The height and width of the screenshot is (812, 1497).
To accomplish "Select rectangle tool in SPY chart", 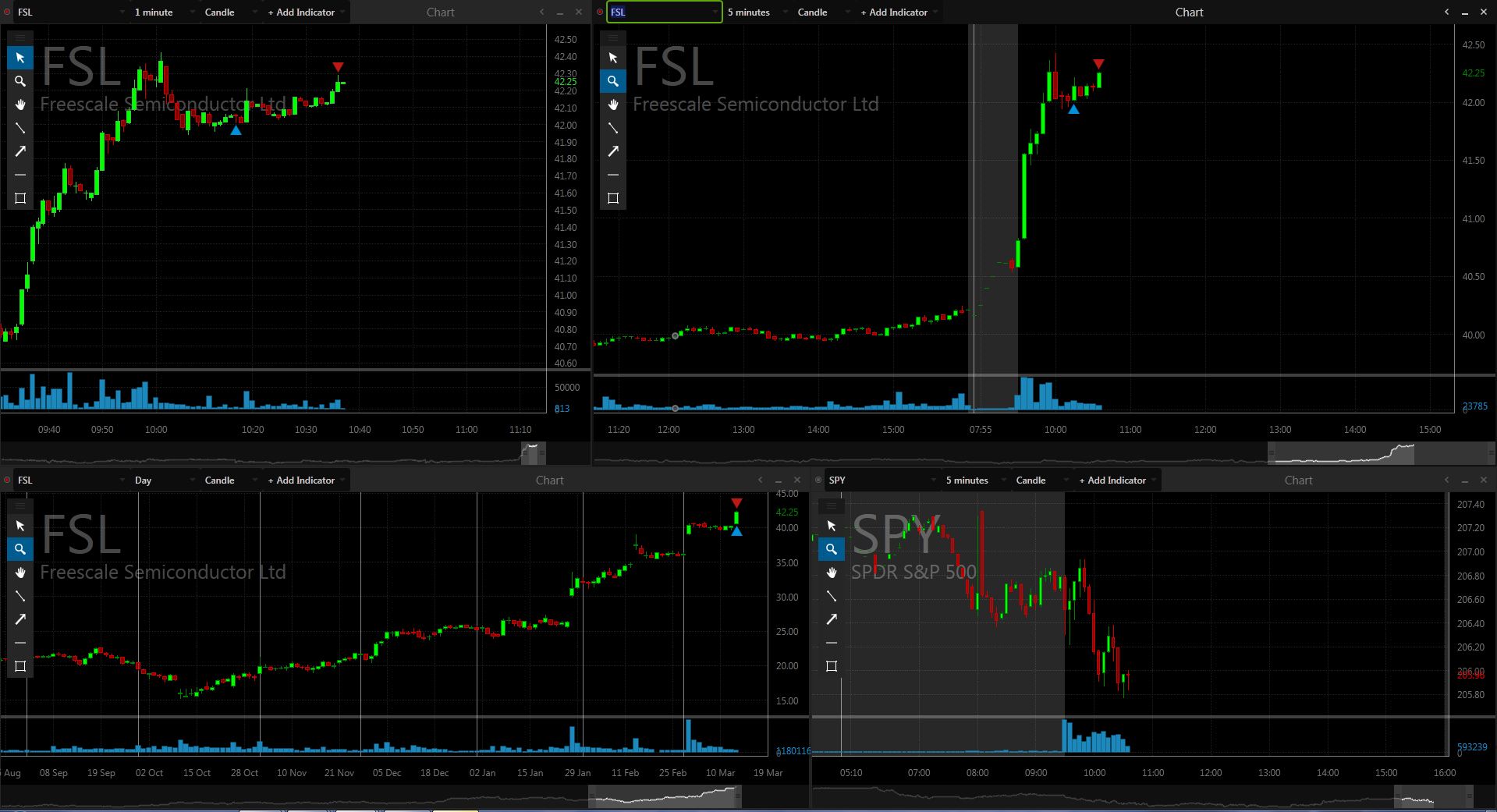I will [832, 666].
